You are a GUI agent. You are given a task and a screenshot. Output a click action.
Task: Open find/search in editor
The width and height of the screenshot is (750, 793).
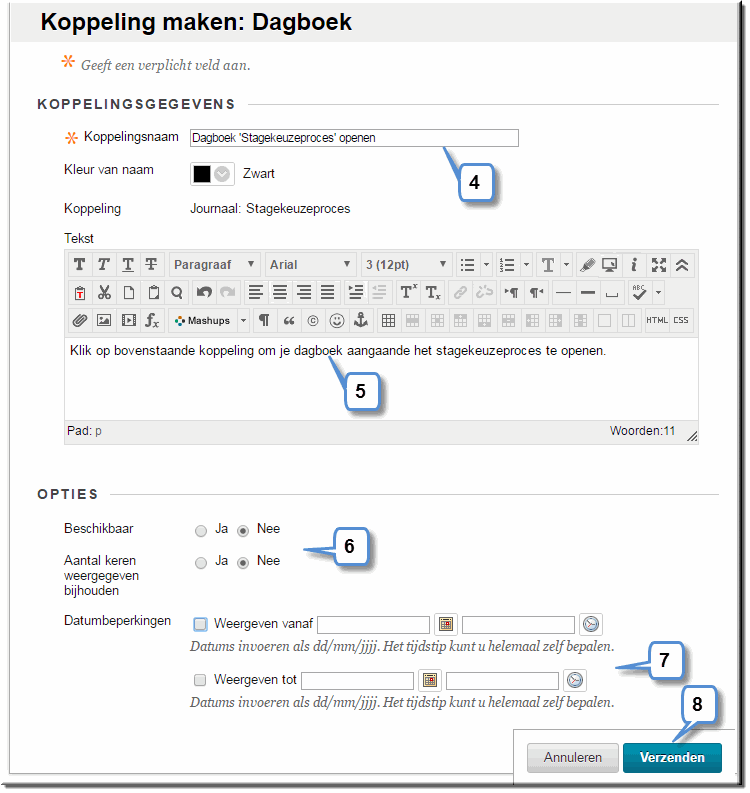pyautogui.click(x=177, y=293)
